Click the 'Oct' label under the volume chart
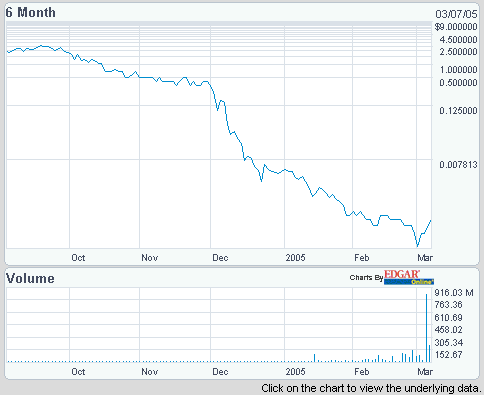 [78, 372]
